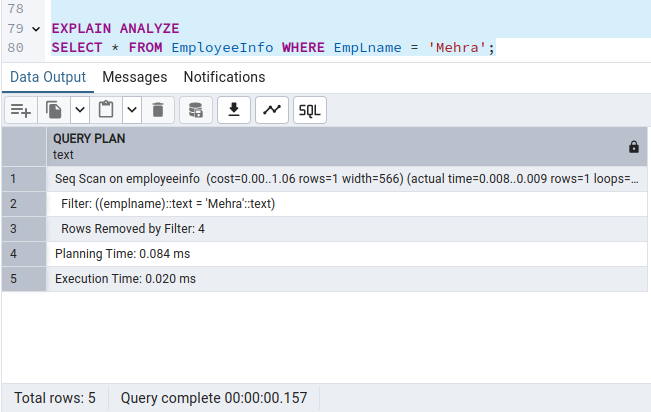Screen dimensions: 651x412
Task: Click the Add row icon
Action: coord(21,110)
